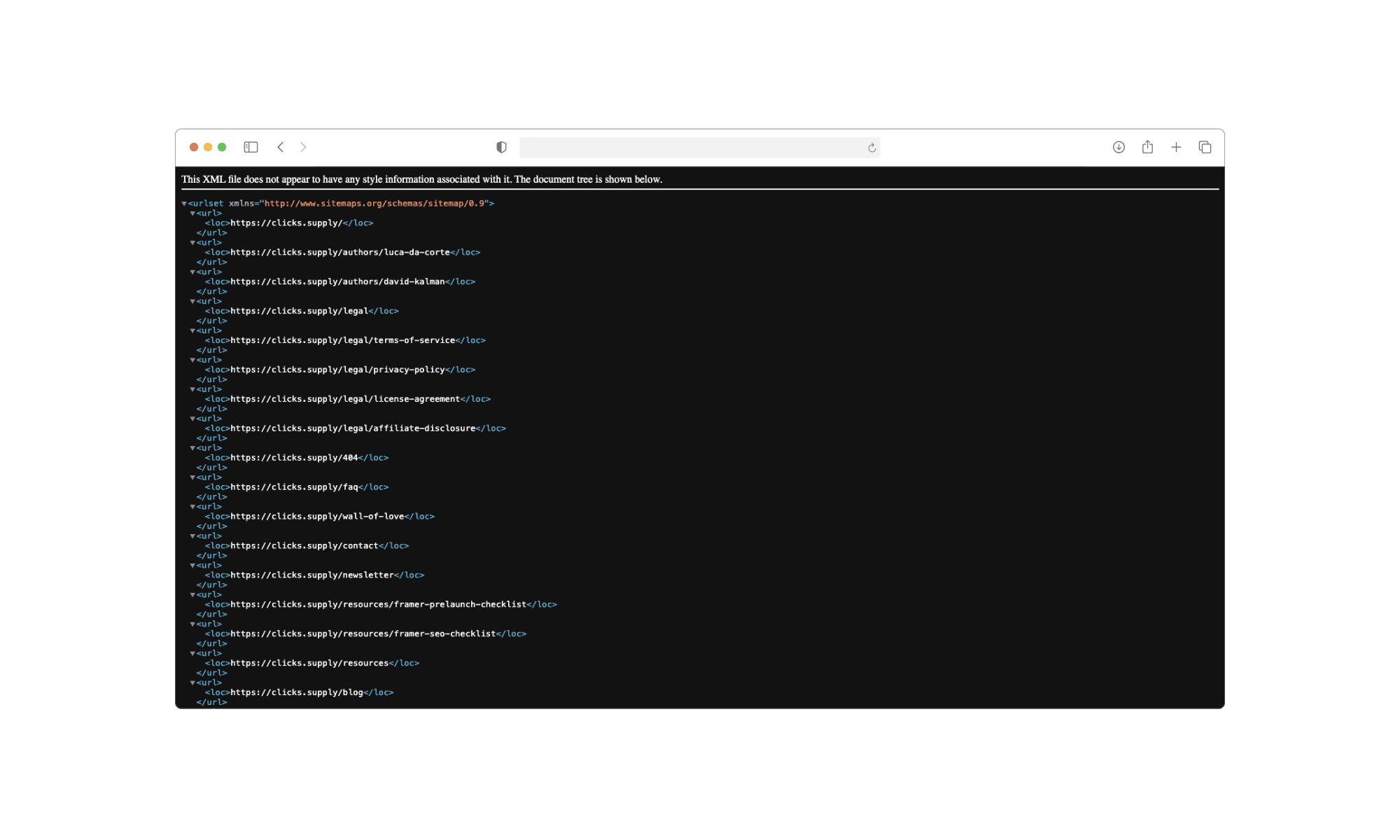
Task: Toggle the Safari sidebar icon
Action: pos(251,147)
